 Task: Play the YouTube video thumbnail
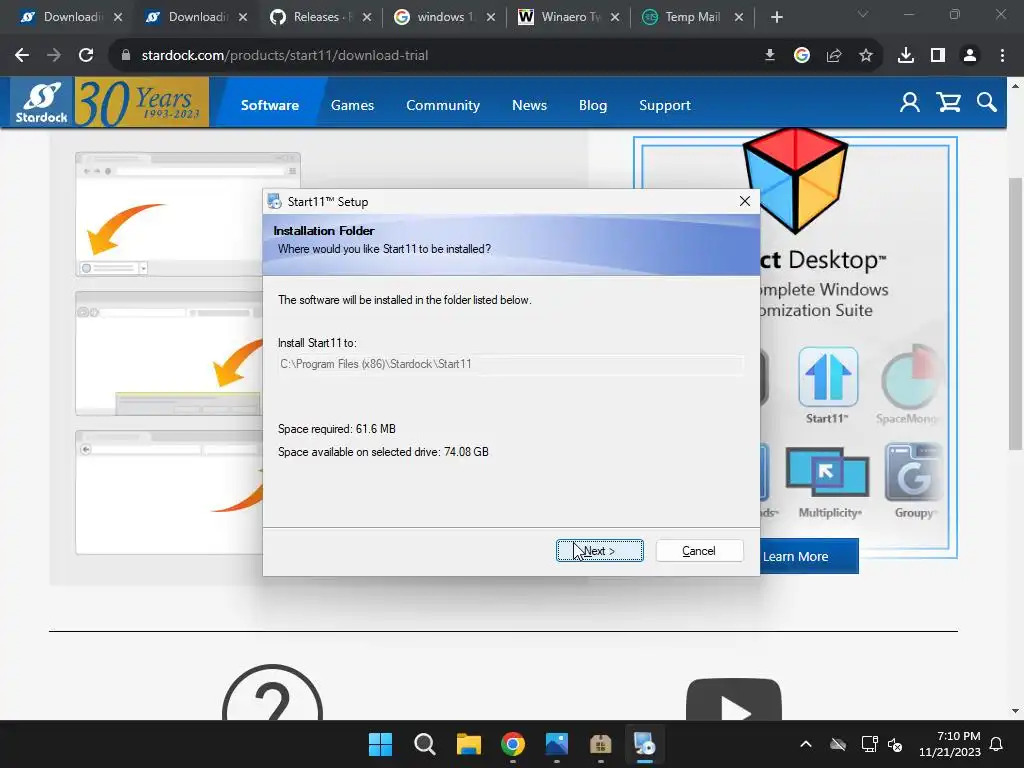pyautogui.click(x=733, y=700)
